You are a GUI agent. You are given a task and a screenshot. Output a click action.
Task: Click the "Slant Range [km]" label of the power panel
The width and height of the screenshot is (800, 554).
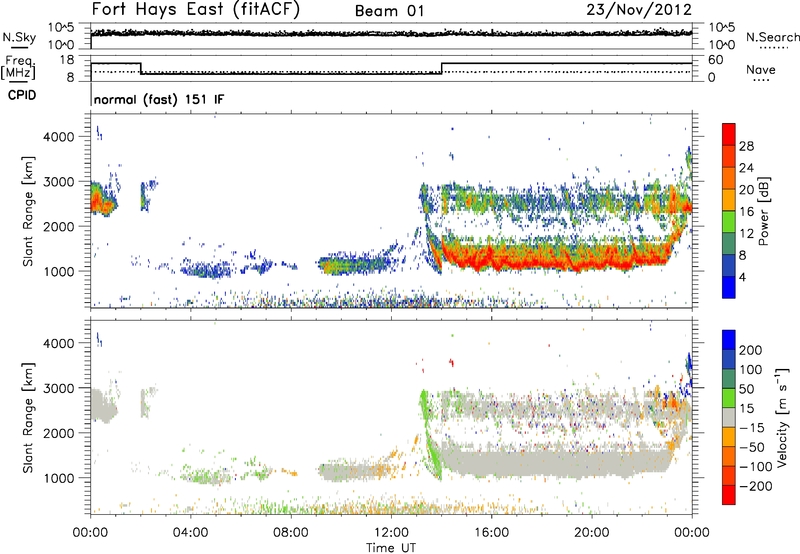point(28,211)
